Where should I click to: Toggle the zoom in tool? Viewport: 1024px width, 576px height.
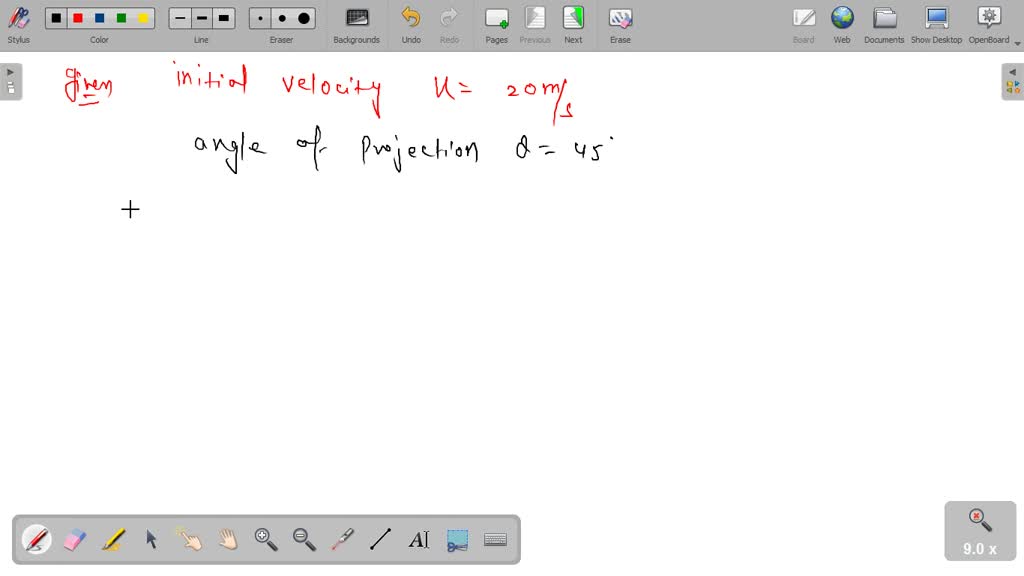(x=265, y=539)
